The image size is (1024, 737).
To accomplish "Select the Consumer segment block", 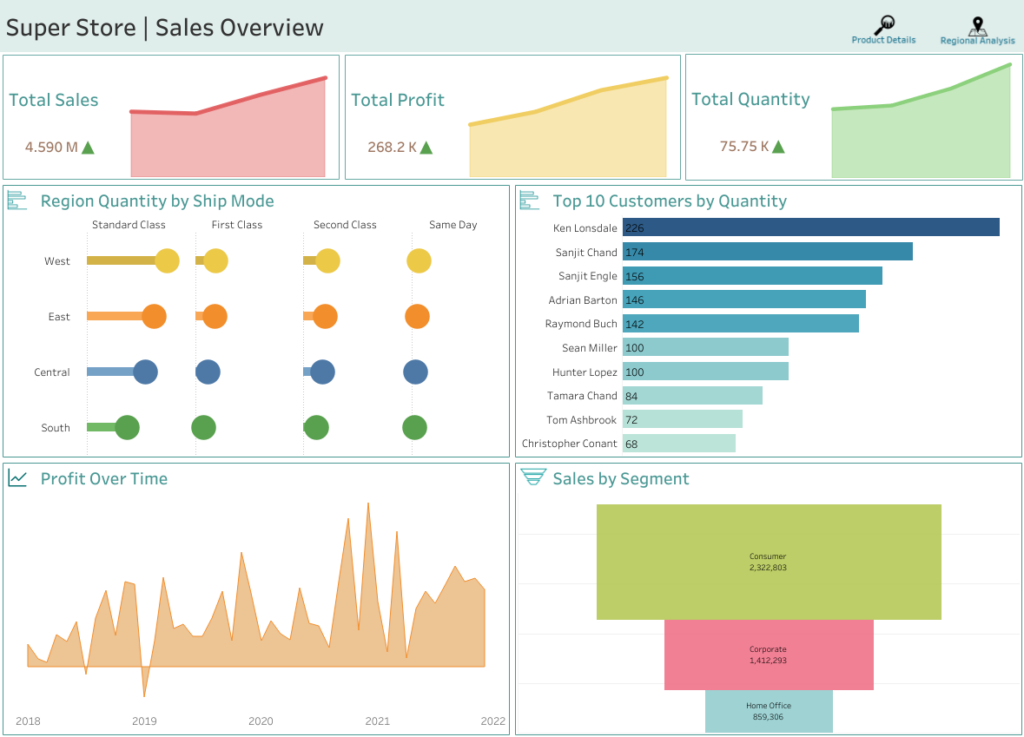I will tap(768, 561).
